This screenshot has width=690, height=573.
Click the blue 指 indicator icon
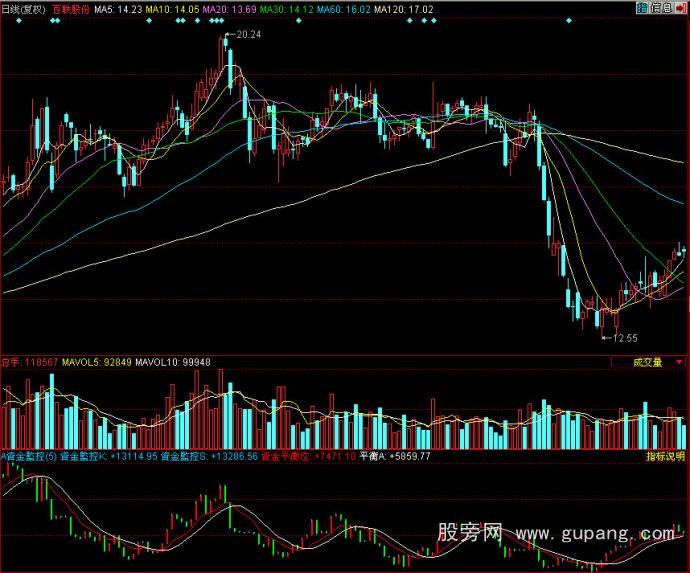click(644, 8)
